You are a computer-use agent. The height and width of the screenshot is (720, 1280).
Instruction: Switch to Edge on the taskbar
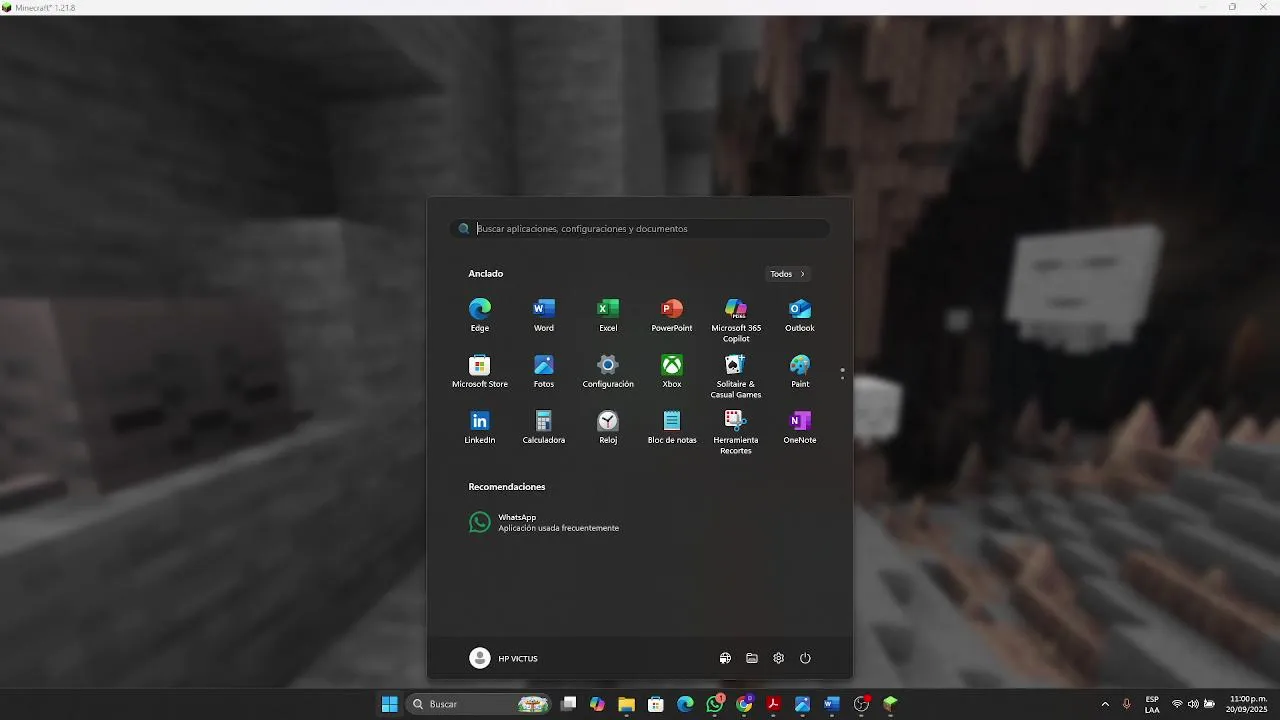click(685, 704)
